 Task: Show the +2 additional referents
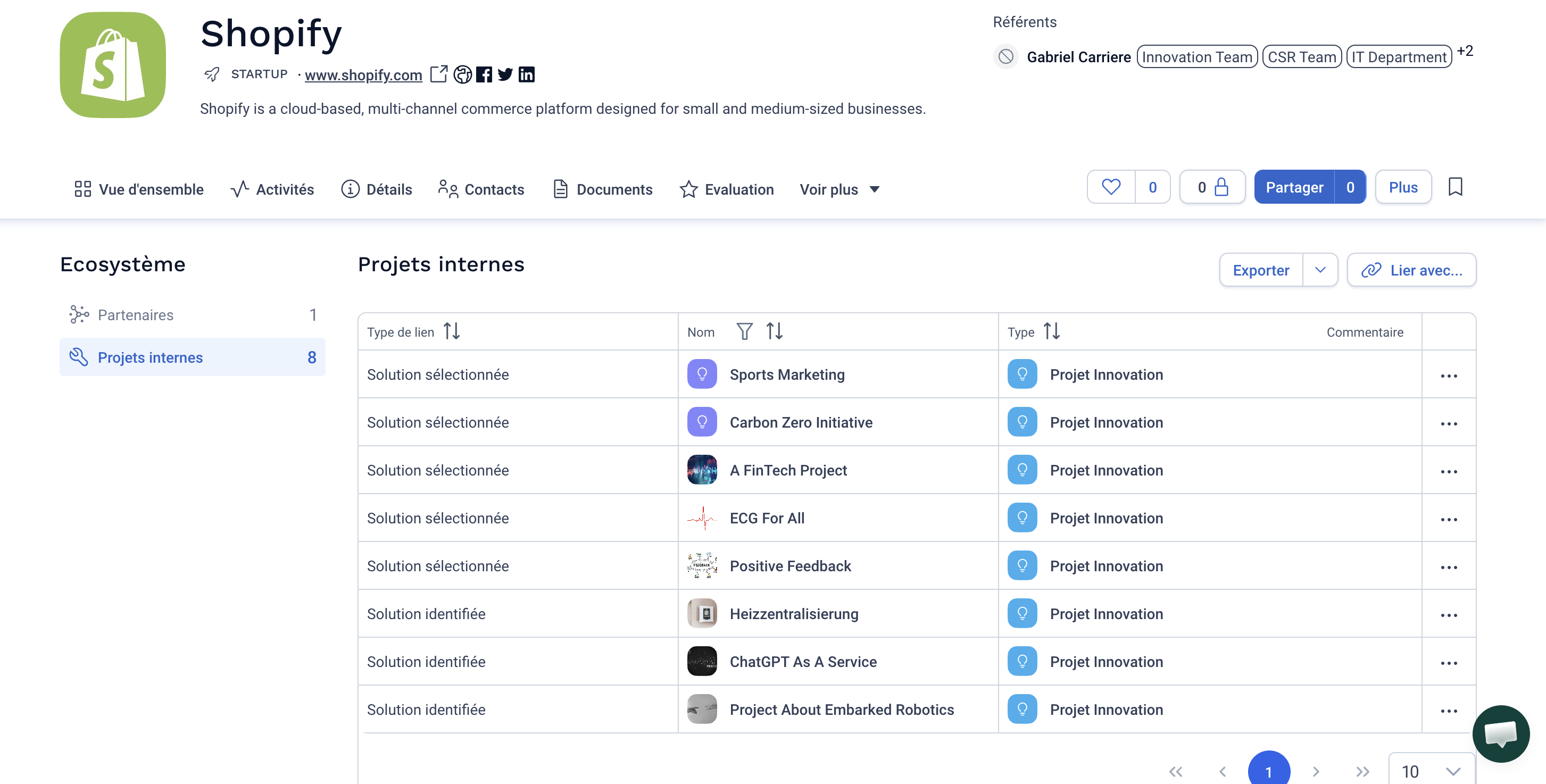[1465, 51]
